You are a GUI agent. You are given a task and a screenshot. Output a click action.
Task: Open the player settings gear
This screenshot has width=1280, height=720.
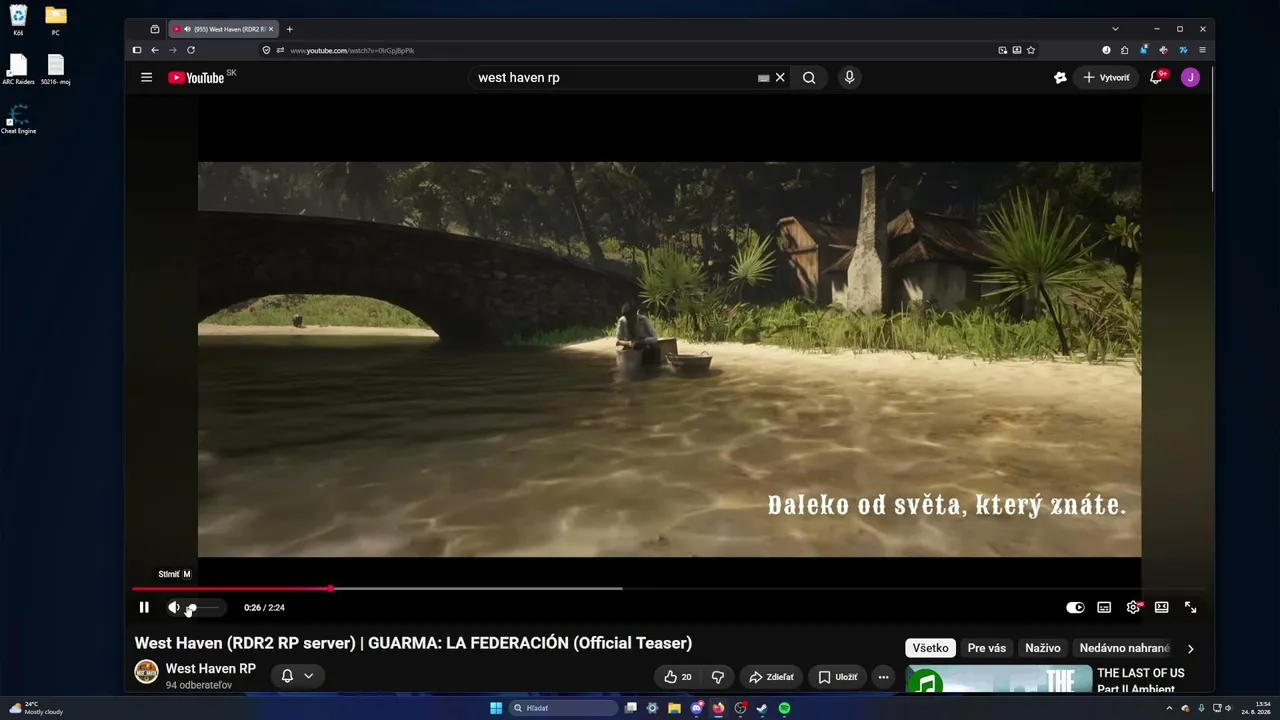[1133, 607]
